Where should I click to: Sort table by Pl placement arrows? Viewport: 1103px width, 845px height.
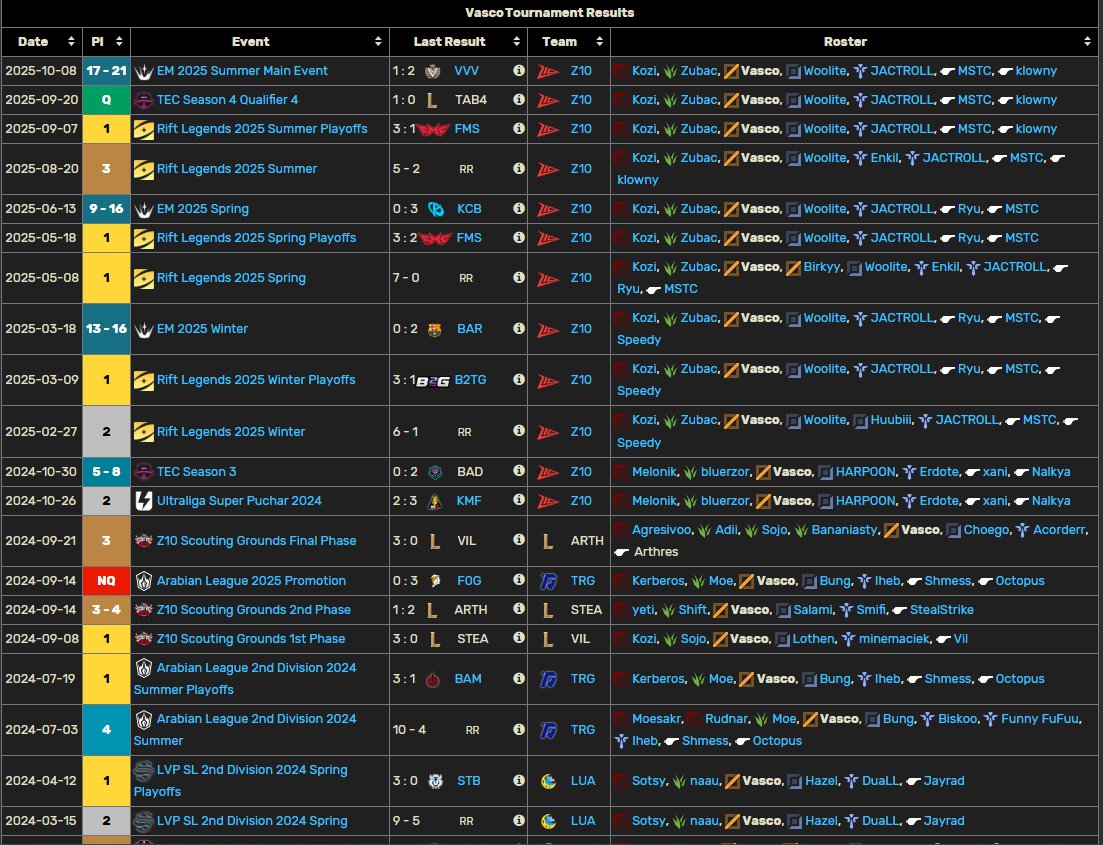[119, 42]
